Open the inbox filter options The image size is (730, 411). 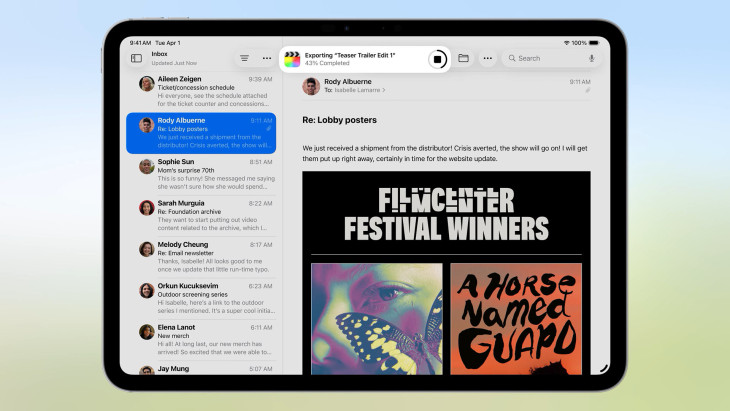(244, 59)
